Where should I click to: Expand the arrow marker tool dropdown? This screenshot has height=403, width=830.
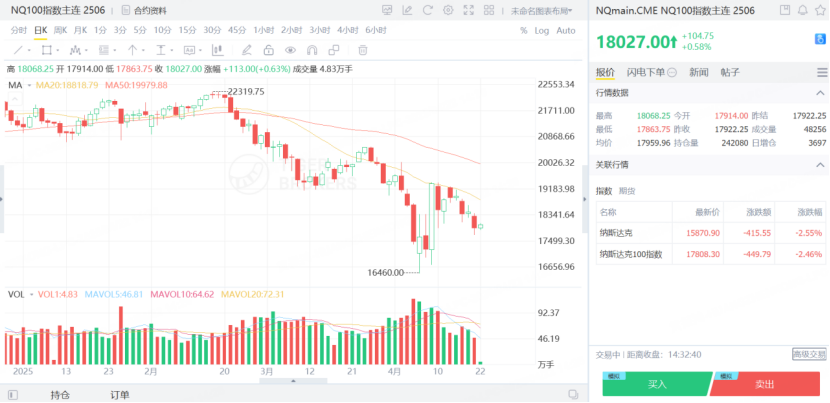point(143,51)
